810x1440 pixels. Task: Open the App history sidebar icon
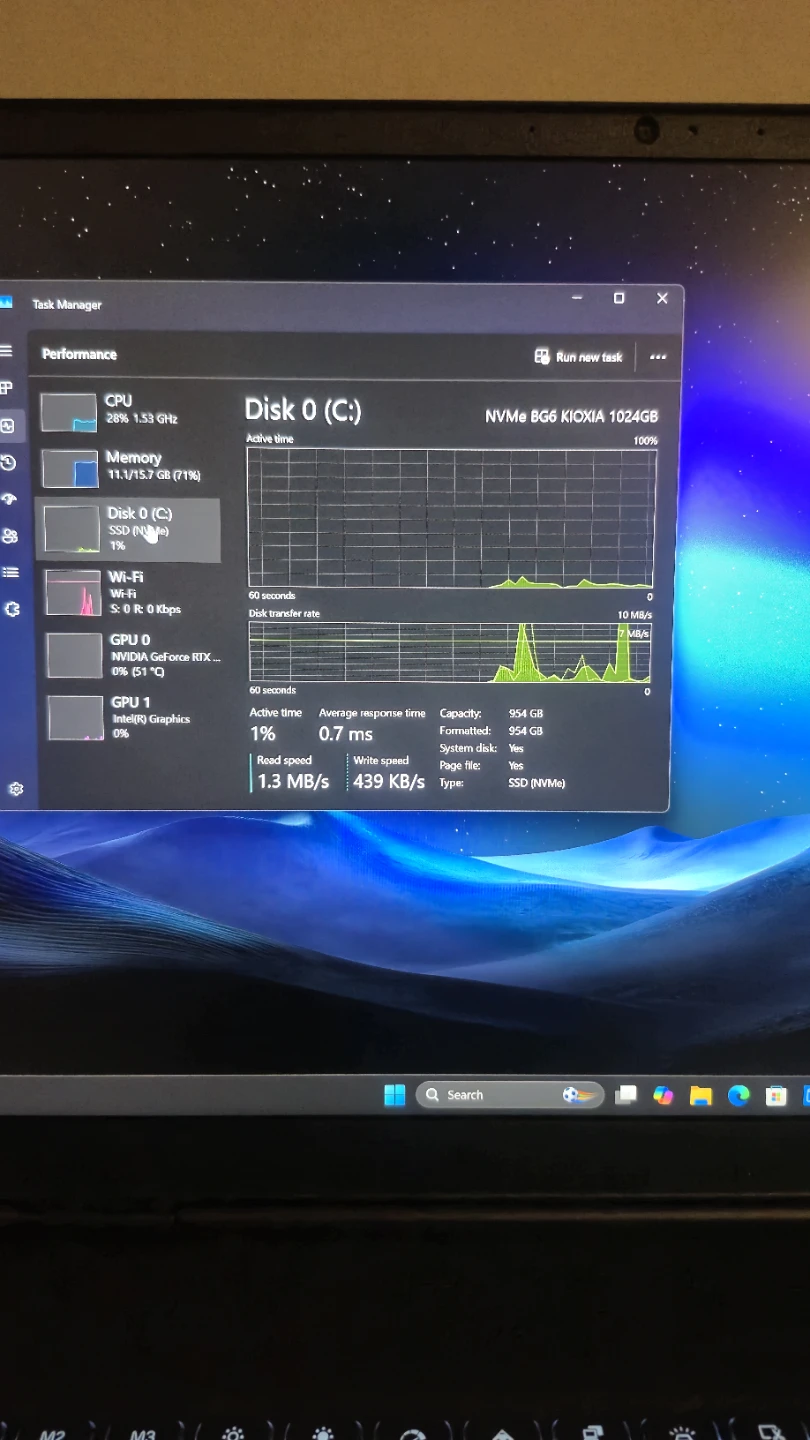click(x=8, y=463)
